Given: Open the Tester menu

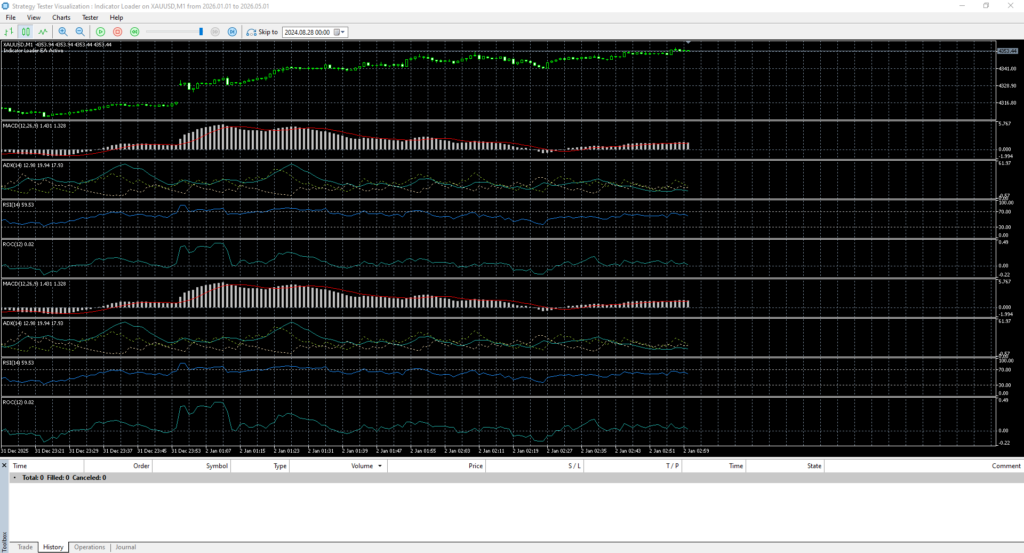Looking at the screenshot, I should tap(90, 18).
